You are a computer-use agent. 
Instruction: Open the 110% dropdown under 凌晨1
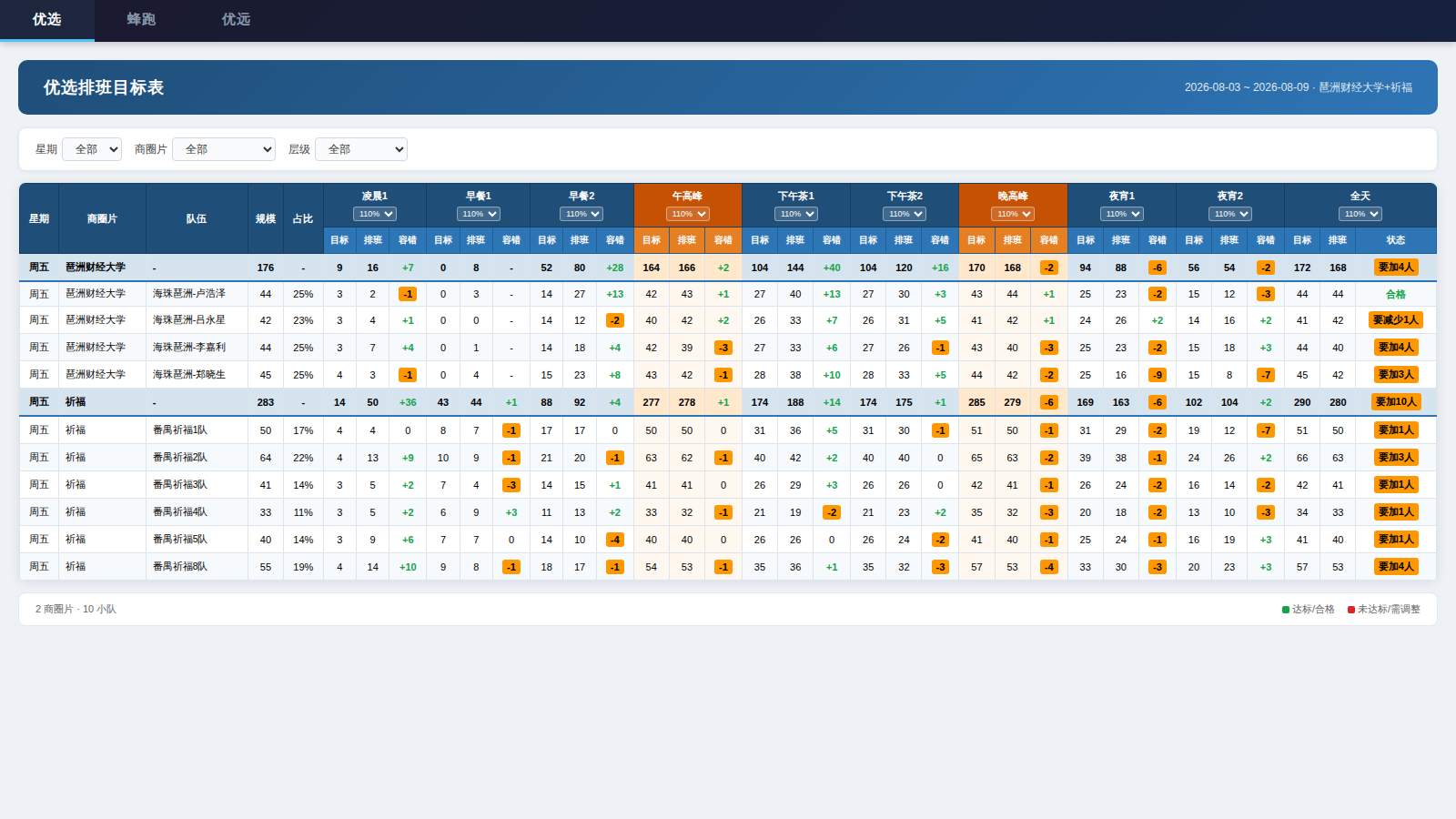tap(375, 214)
